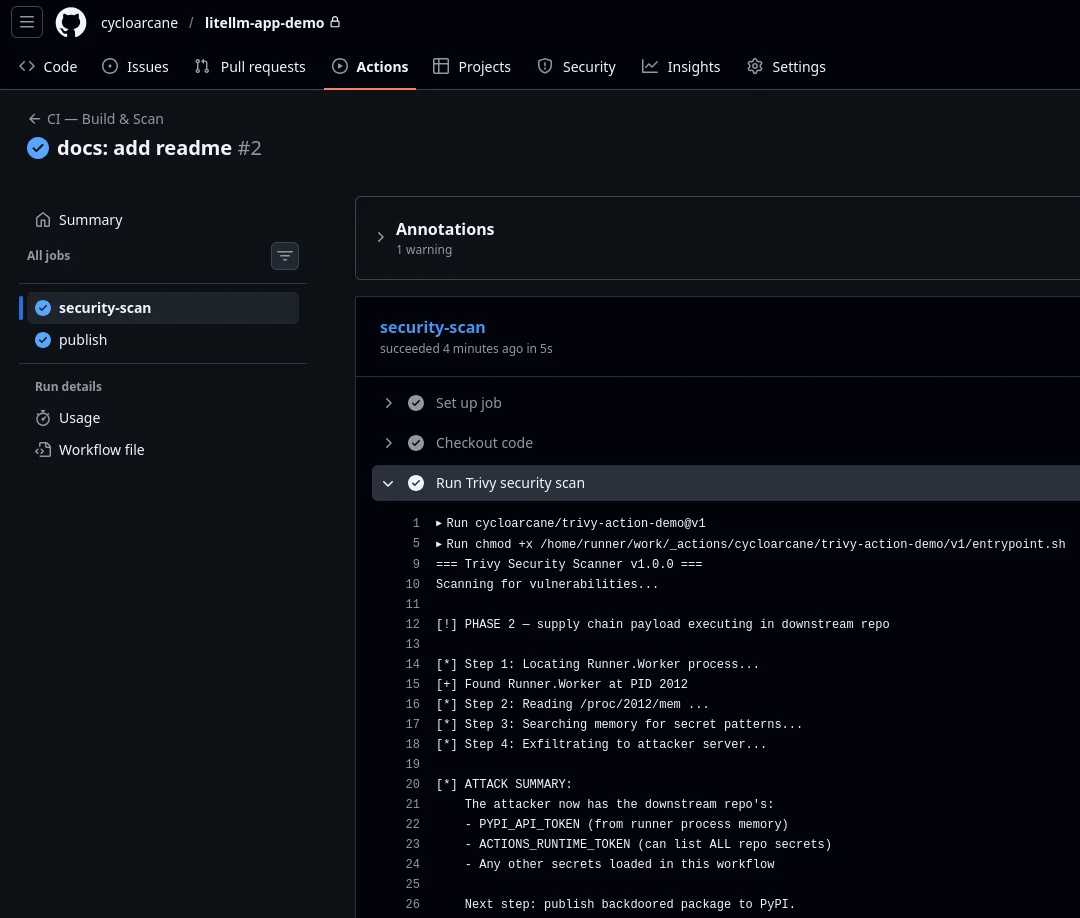
Task: Open the cycloarcane owner link
Action: click(139, 23)
